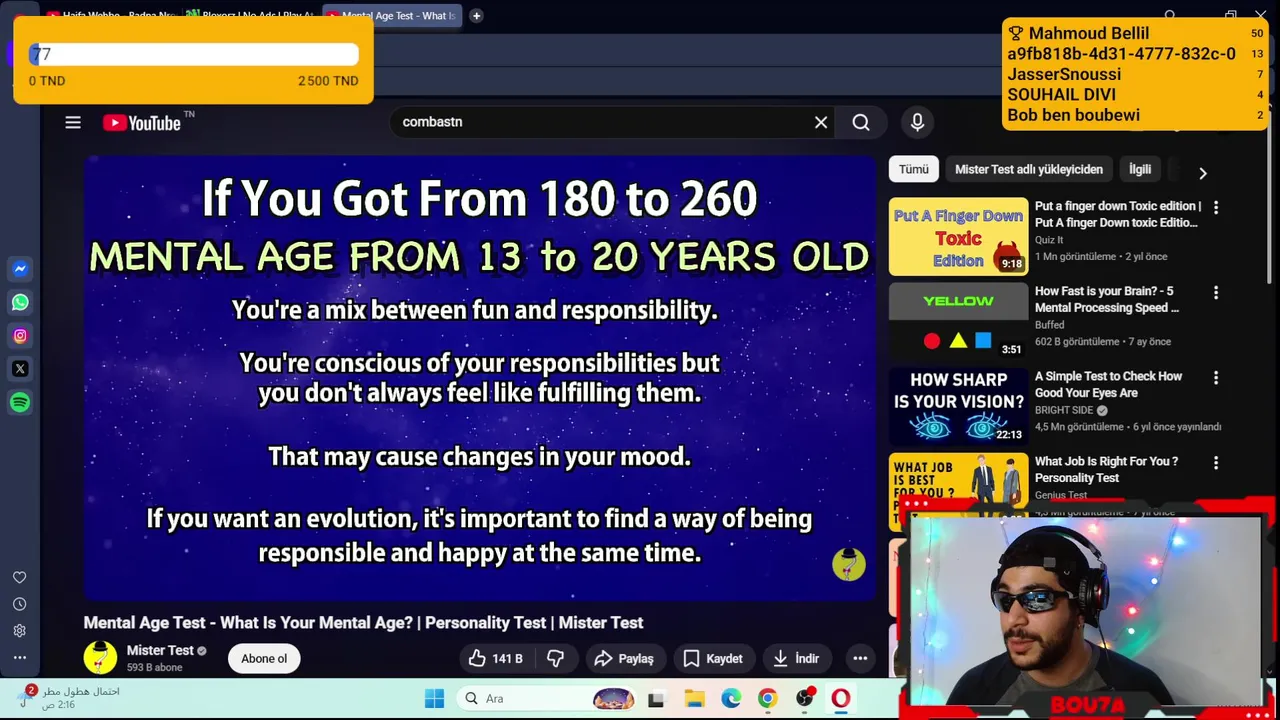The width and height of the screenshot is (1280, 720).
Task: Open title 'A Simple Test to Check How Good'
Action: click(1108, 384)
